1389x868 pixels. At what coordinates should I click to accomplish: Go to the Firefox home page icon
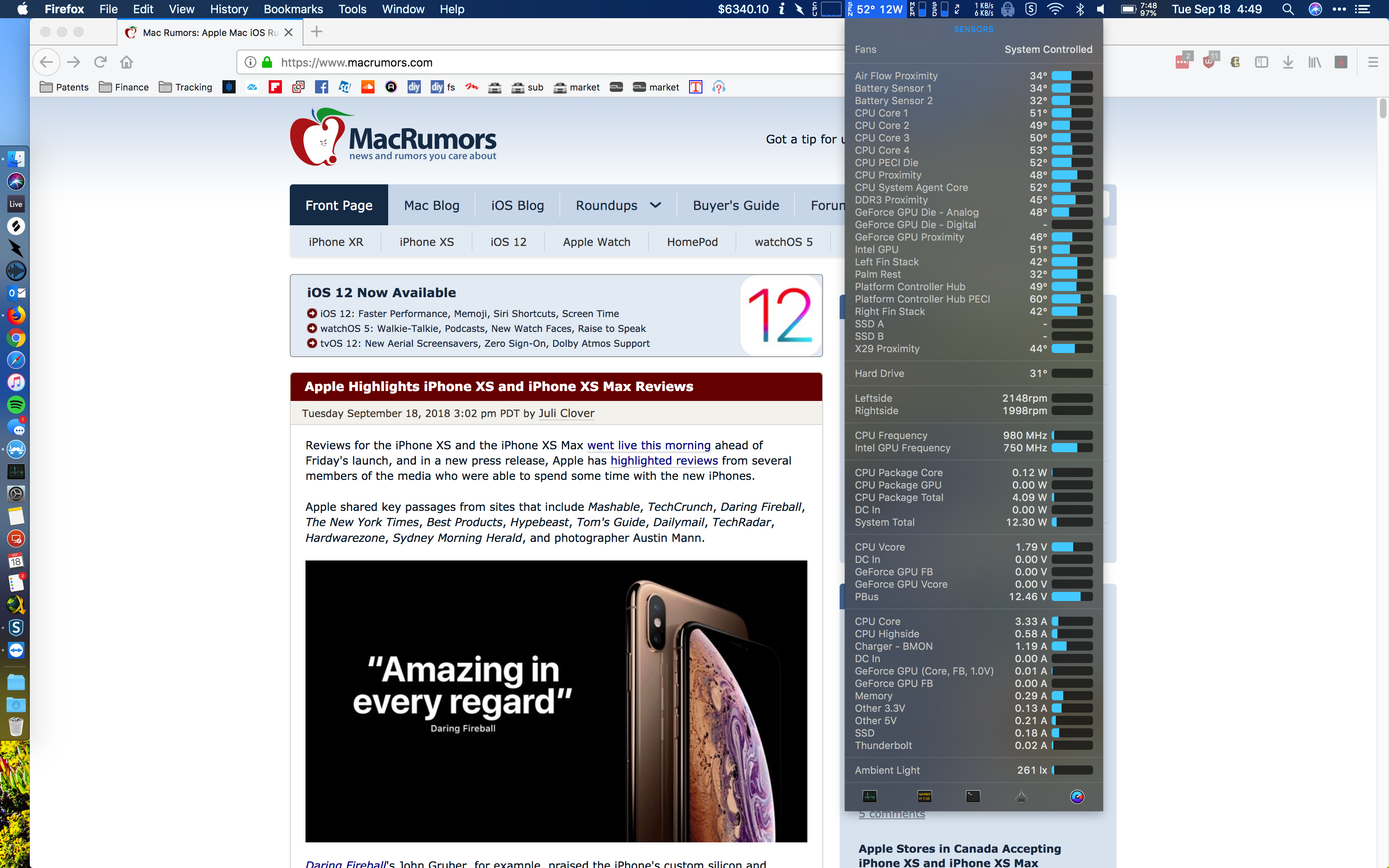click(126, 62)
